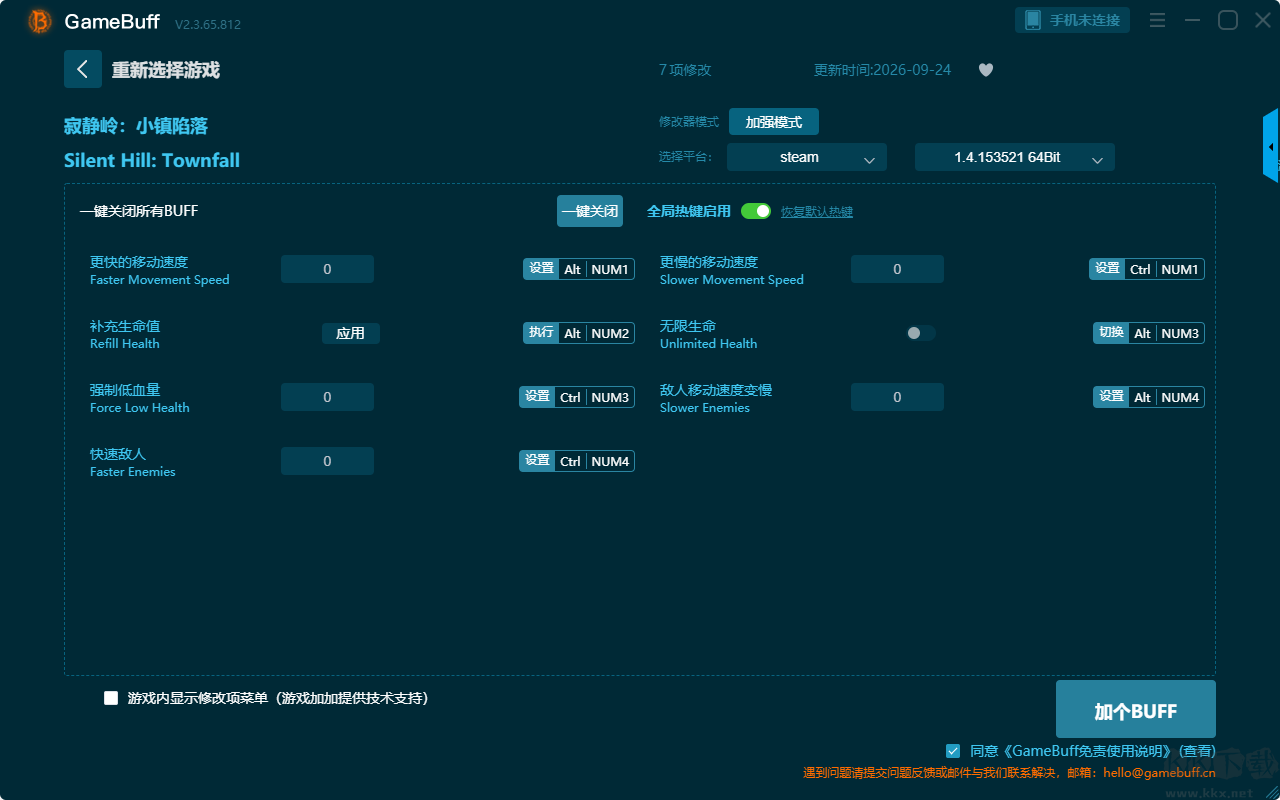Viewport: 1280px width, 800px height.
Task: Click 设置 hotkey for Force Low Health
Action: coord(537,397)
